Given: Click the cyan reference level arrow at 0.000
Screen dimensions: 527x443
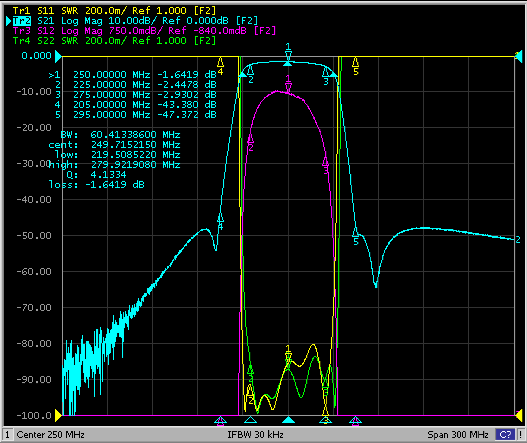Looking at the screenshot, I should 58,56.
